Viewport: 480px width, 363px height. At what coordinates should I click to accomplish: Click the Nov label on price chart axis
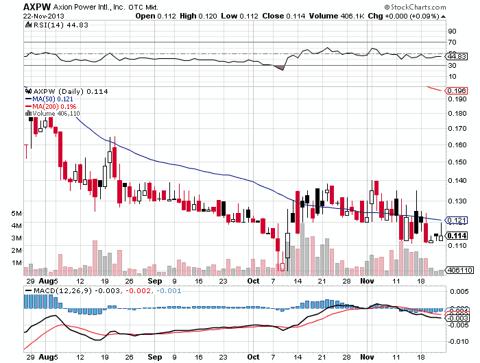(x=367, y=281)
